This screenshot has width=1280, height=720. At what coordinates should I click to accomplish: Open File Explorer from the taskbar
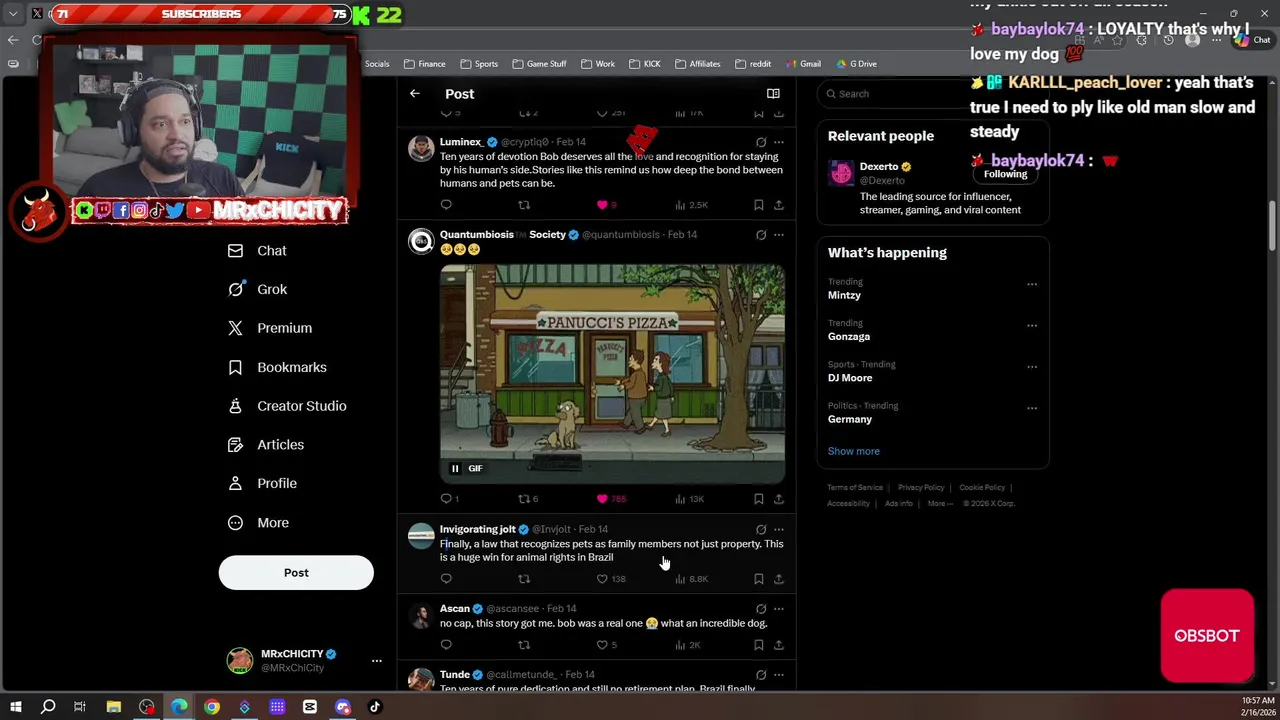(x=114, y=707)
